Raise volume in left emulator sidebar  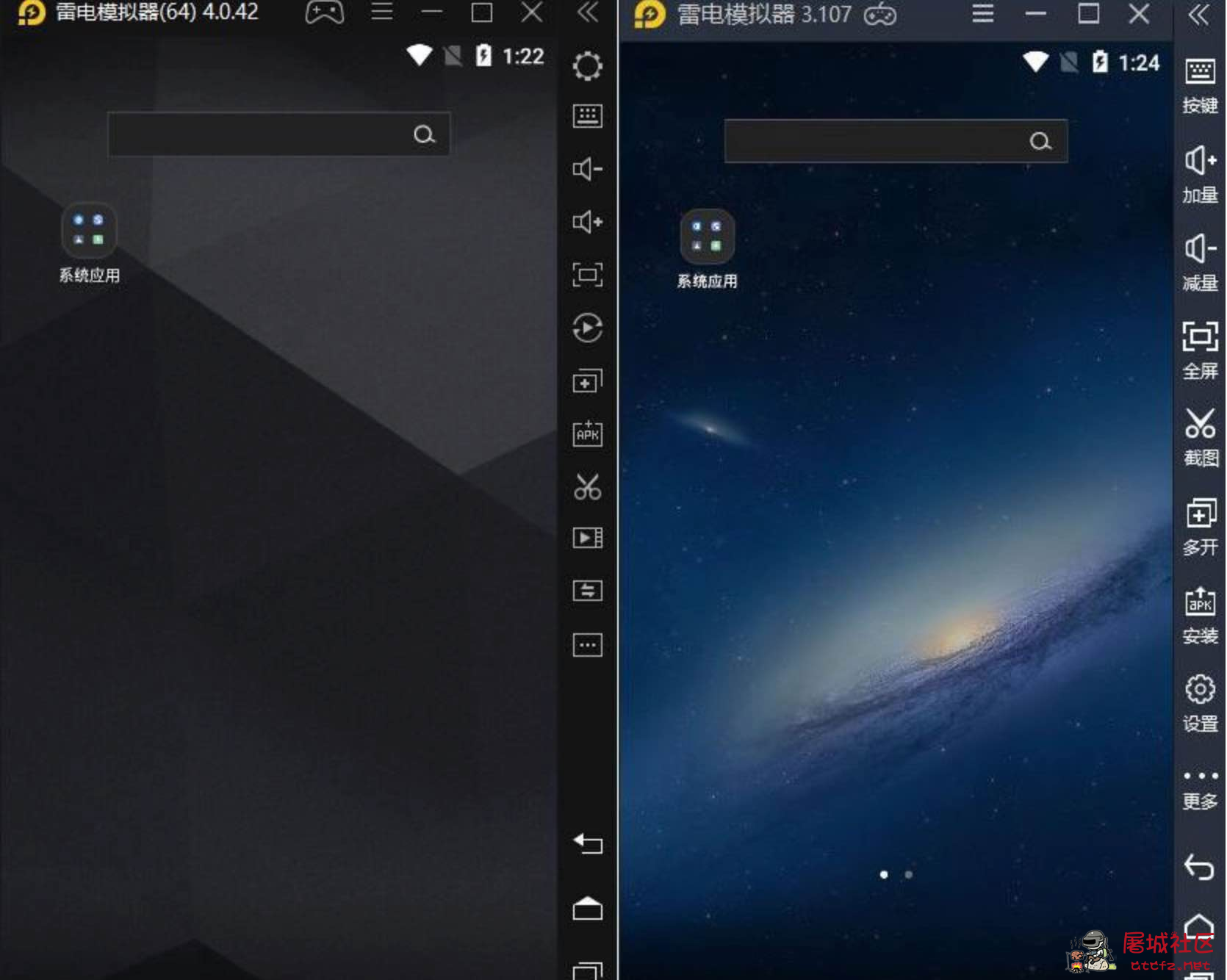point(587,222)
